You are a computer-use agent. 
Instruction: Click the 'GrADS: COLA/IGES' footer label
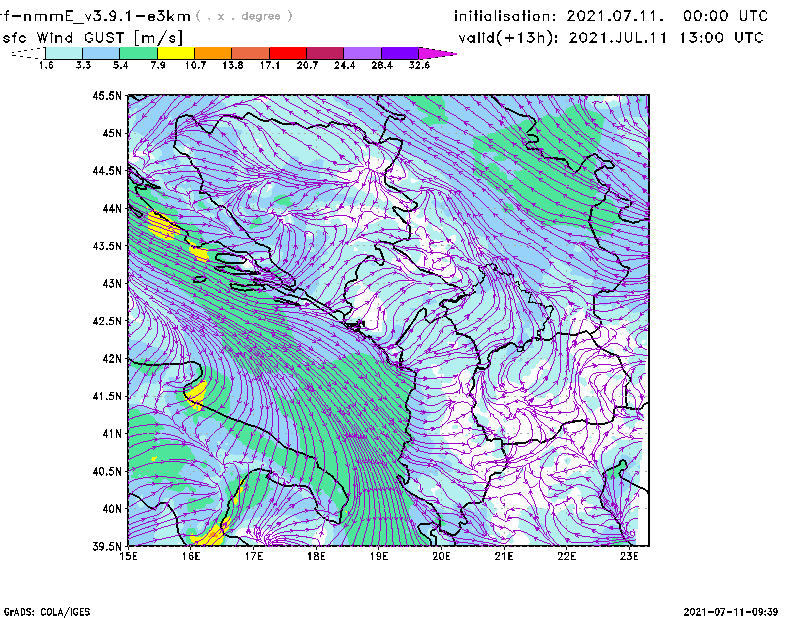click(47, 612)
